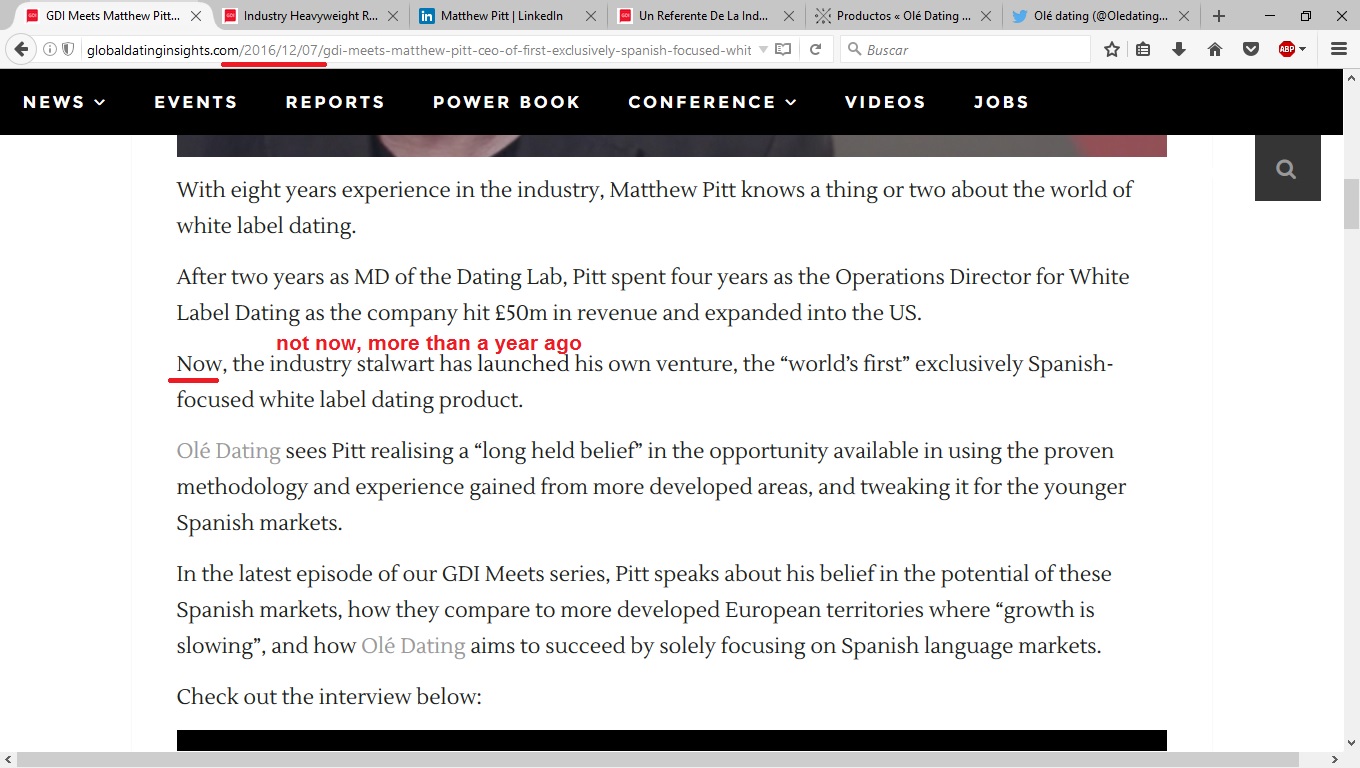Click the search magnifier in Buscar box
Viewport: 1360px width, 768px height.
(x=854, y=49)
